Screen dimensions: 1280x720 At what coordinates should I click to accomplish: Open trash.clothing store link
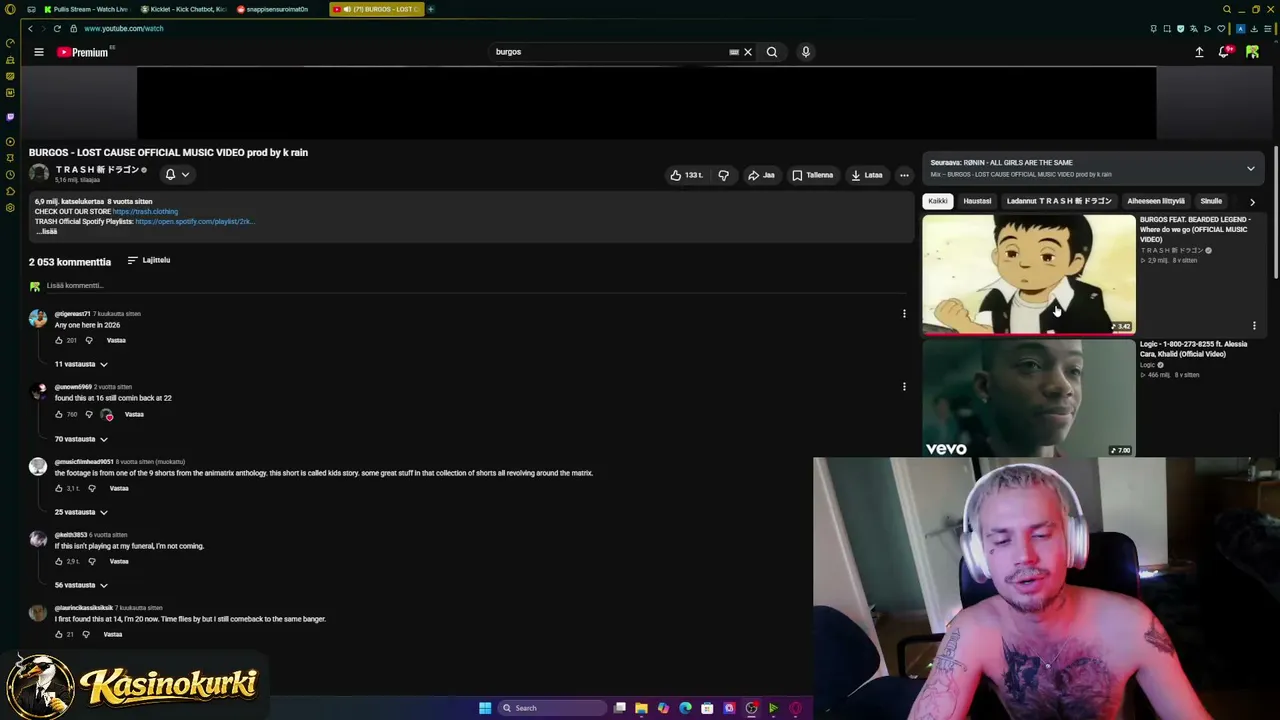tap(145, 212)
